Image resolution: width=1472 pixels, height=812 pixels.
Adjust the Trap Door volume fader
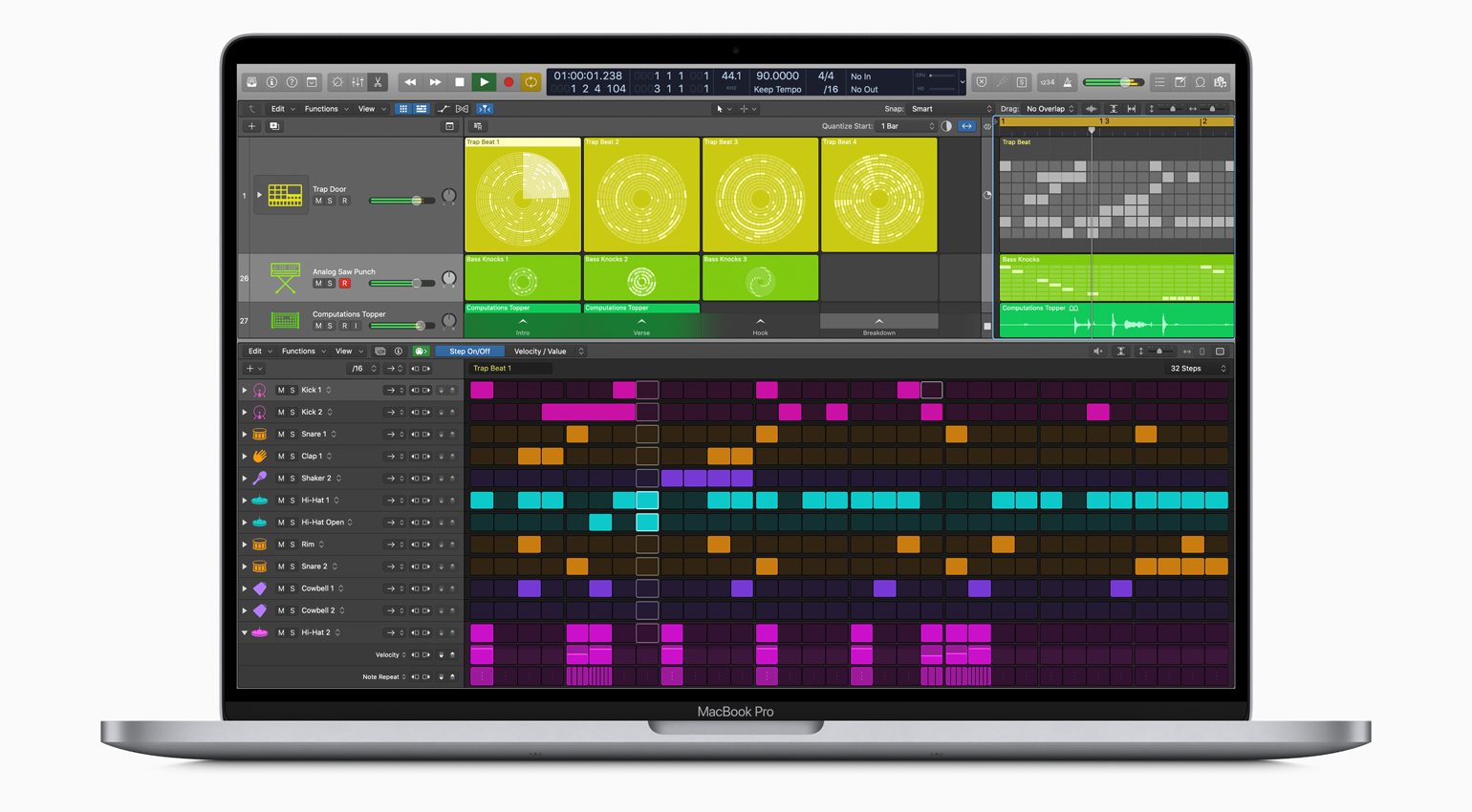[401, 201]
